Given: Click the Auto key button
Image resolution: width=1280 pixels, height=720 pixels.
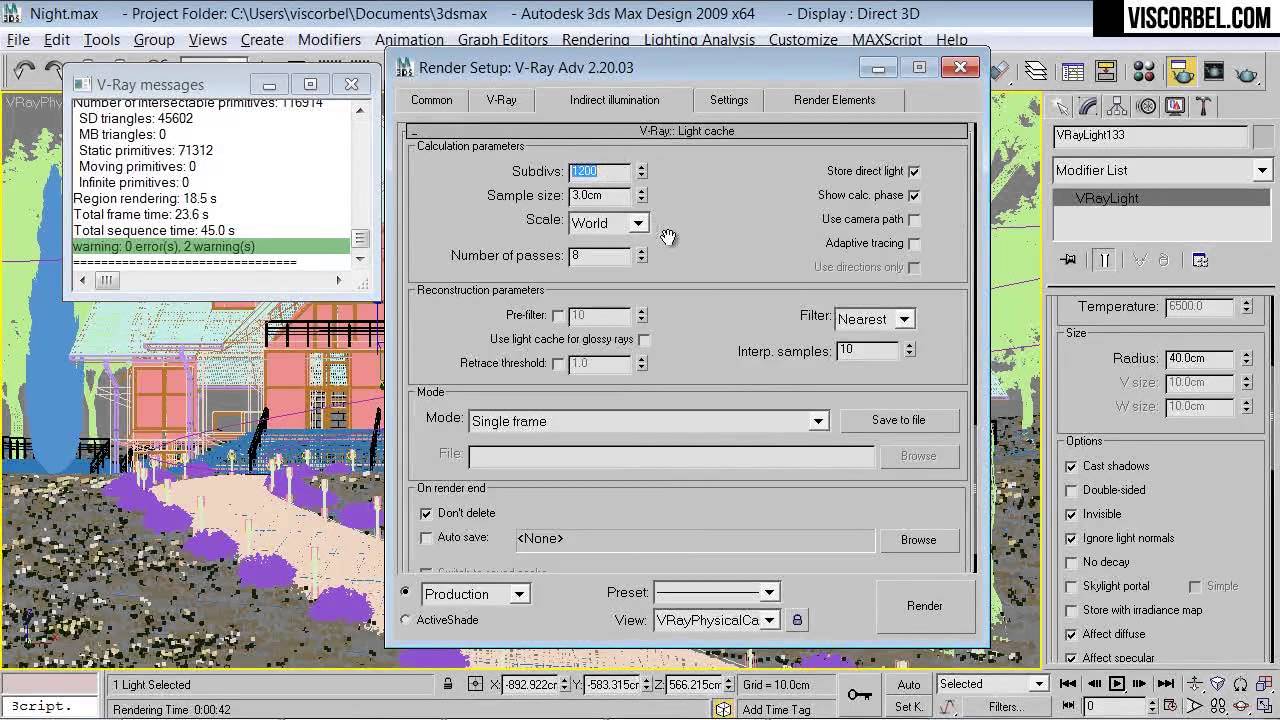Looking at the screenshot, I should [909, 684].
